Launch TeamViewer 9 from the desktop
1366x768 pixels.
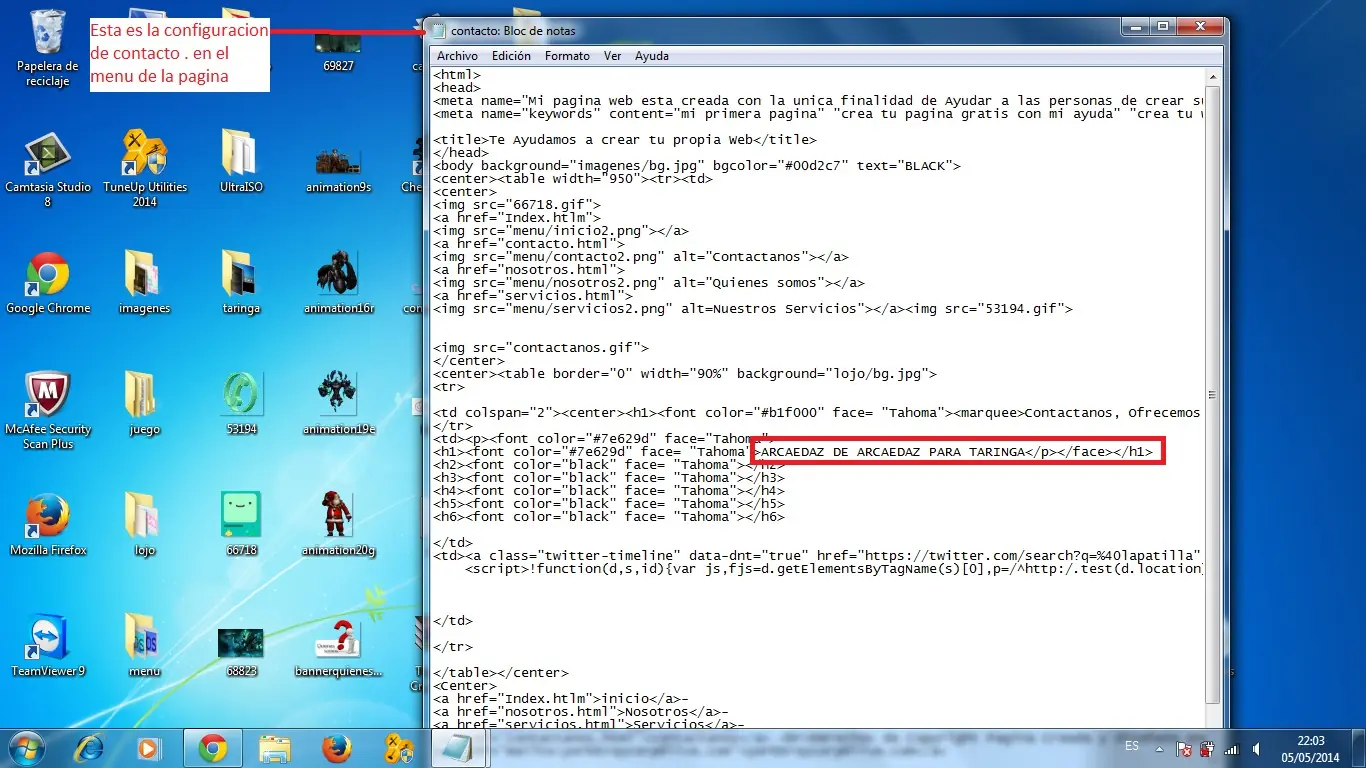pos(47,646)
